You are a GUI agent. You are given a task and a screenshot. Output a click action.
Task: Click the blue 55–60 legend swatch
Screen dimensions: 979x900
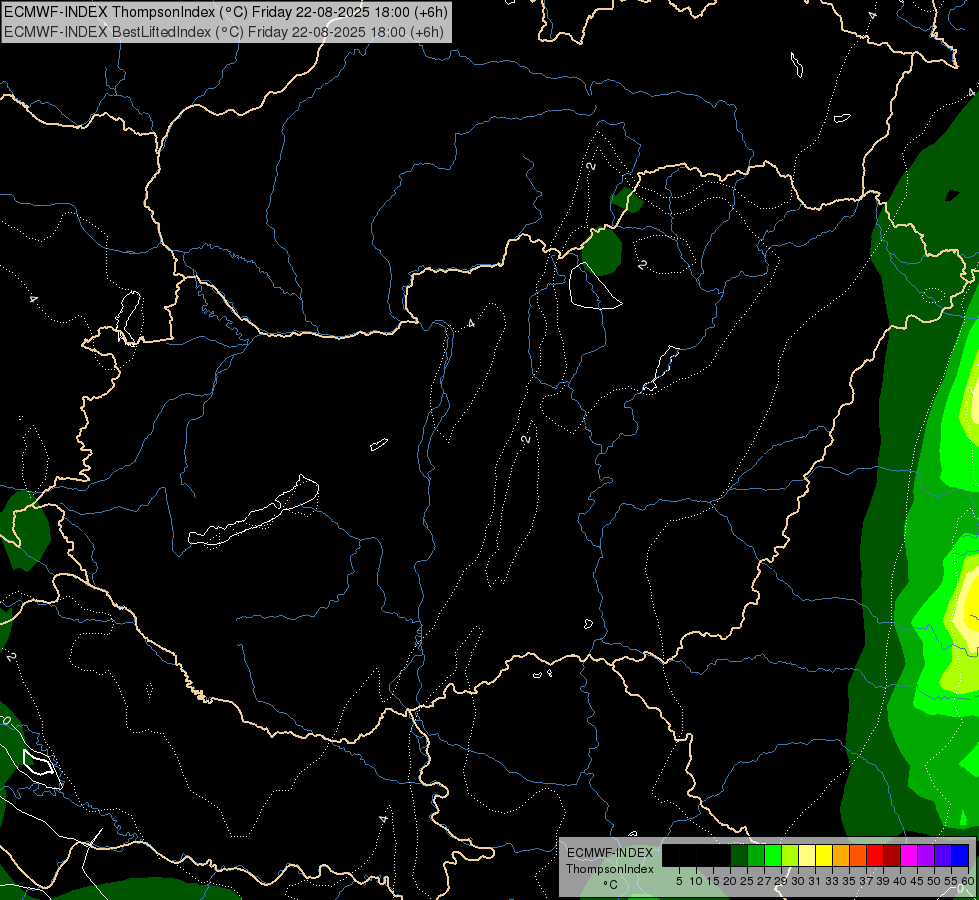960,855
